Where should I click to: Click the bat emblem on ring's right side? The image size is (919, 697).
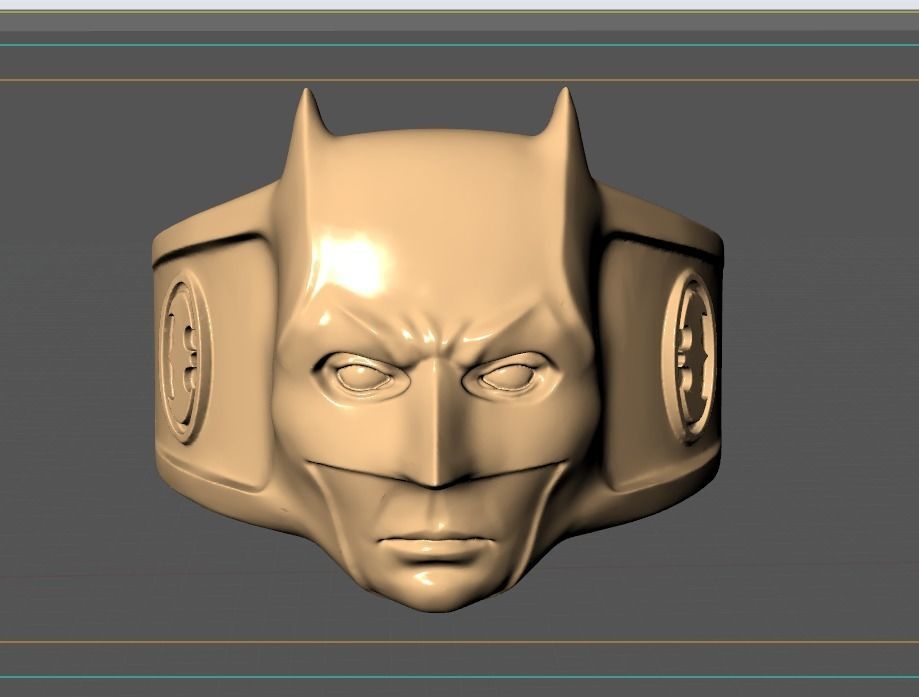click(x=689, y=356)
